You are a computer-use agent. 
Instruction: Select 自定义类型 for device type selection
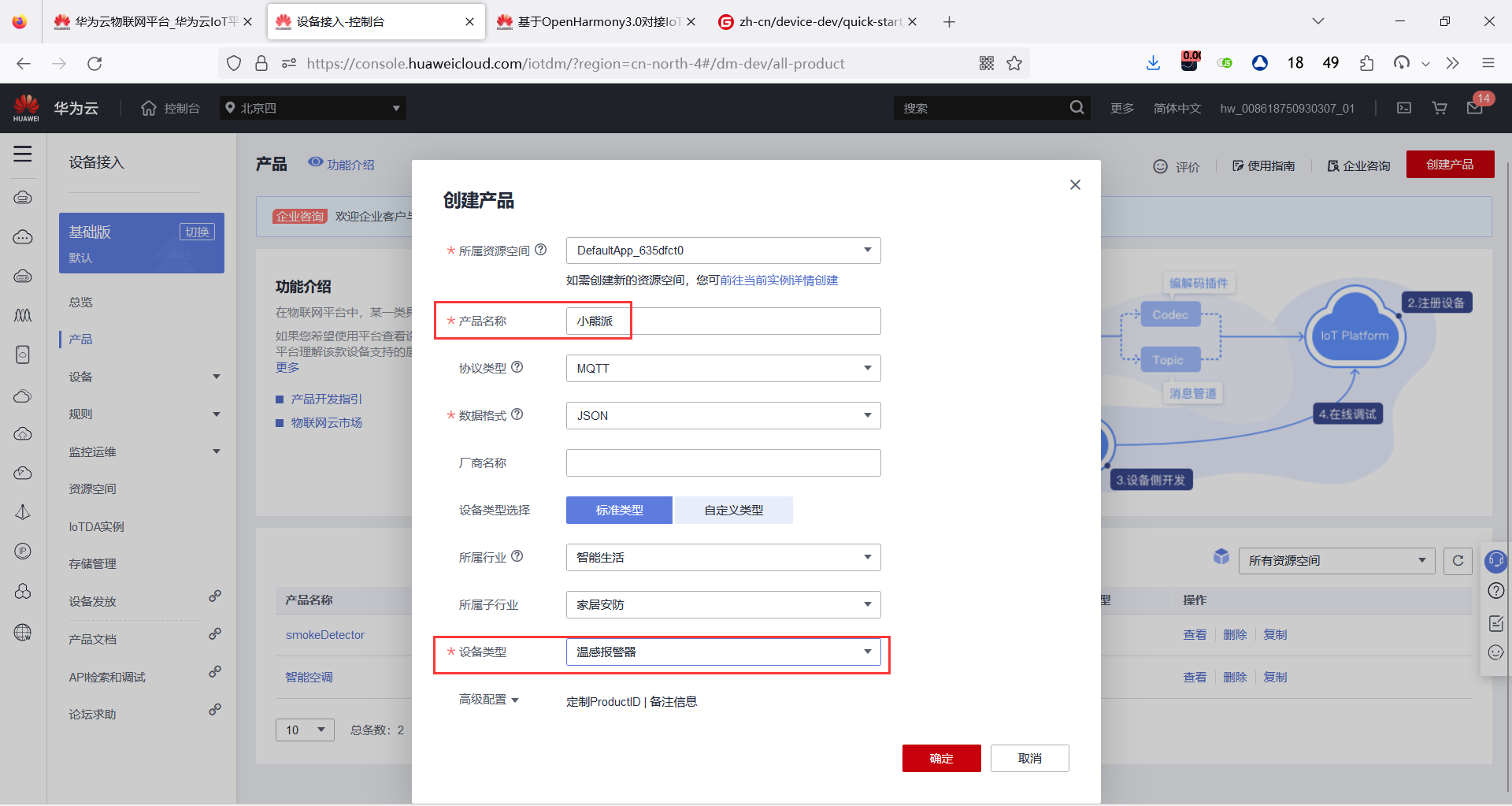point(733,510)
